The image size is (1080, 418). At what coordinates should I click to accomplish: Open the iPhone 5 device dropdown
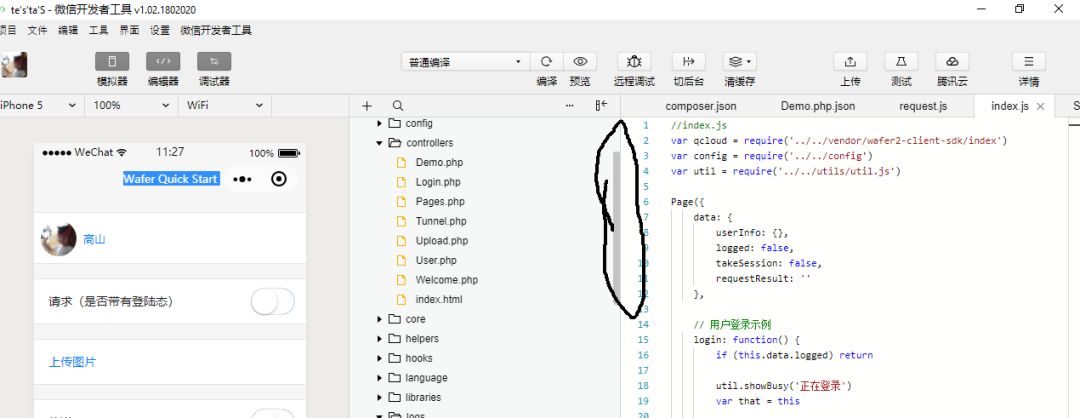coord(39,105)
